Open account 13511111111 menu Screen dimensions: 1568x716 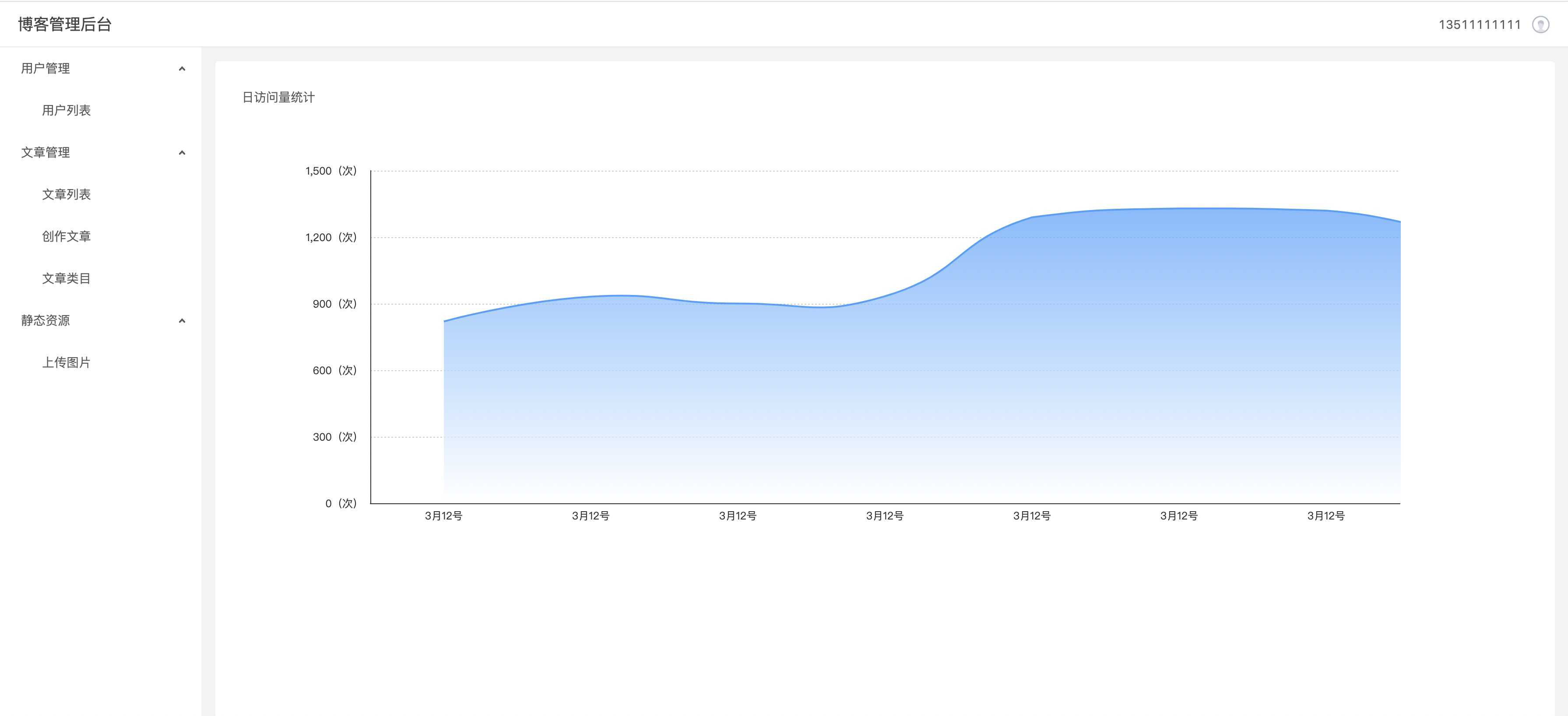click(1480, 25)
